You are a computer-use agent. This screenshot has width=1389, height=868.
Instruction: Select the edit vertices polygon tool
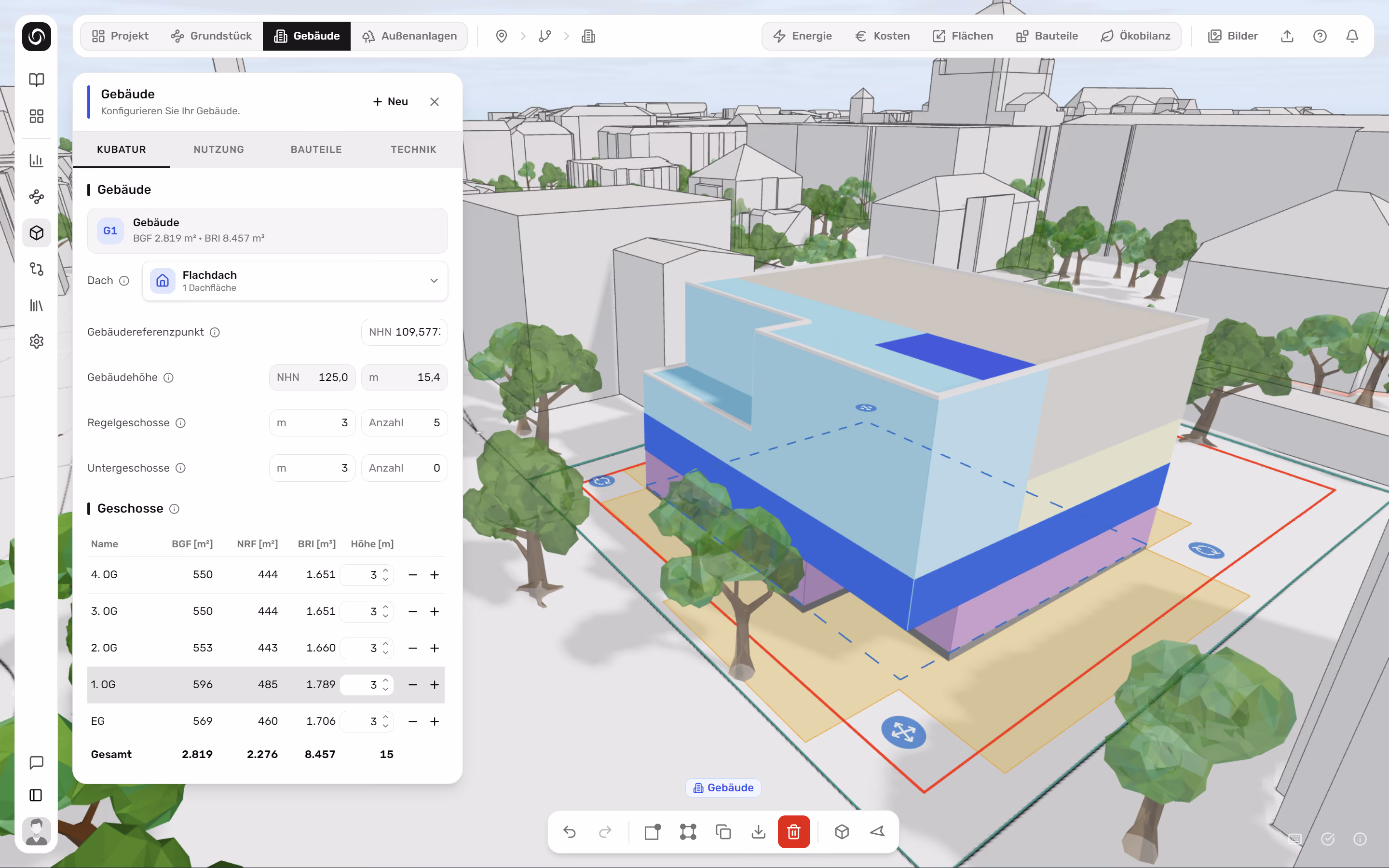pyautogui.click(x=688, y=831)
